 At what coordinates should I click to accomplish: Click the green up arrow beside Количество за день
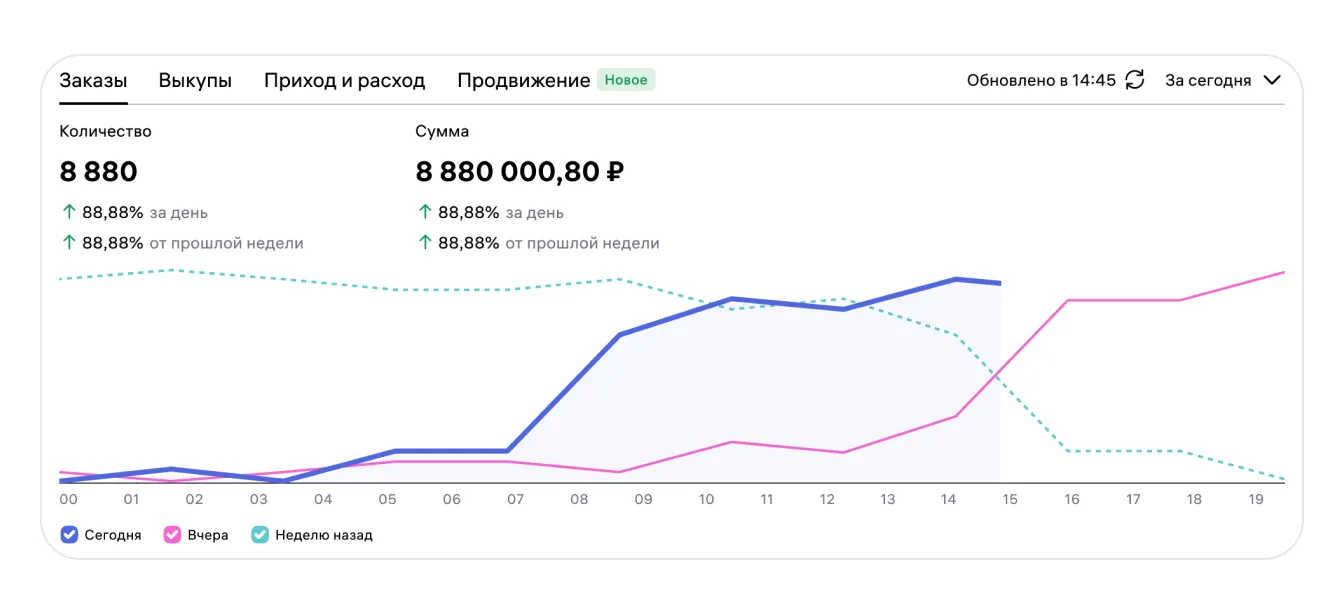68,212
